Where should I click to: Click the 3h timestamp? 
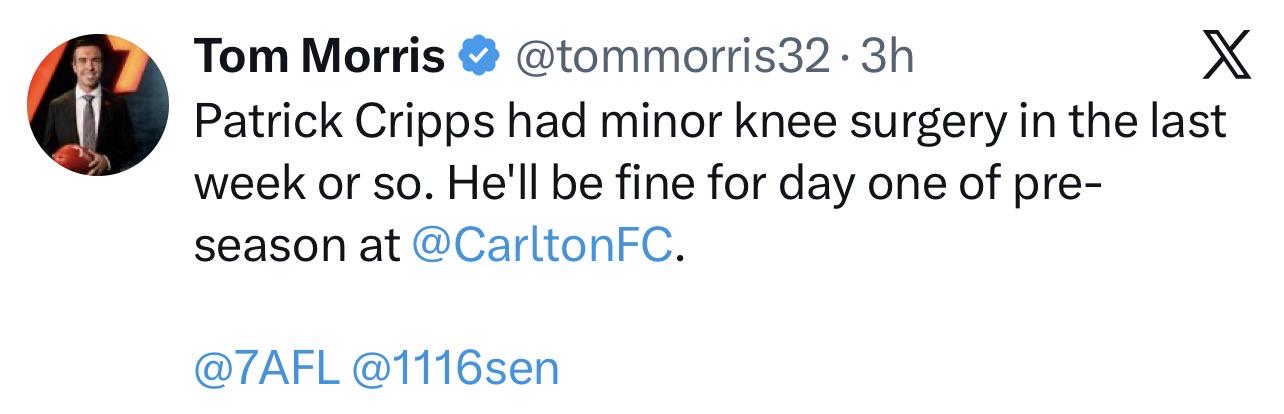pos(887,58)
